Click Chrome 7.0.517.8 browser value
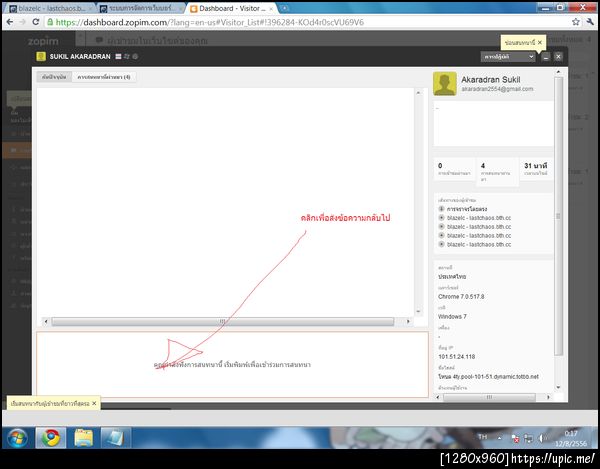Image resolution: width=600 pixels, height=469 pixels. [x=461, y=296]
